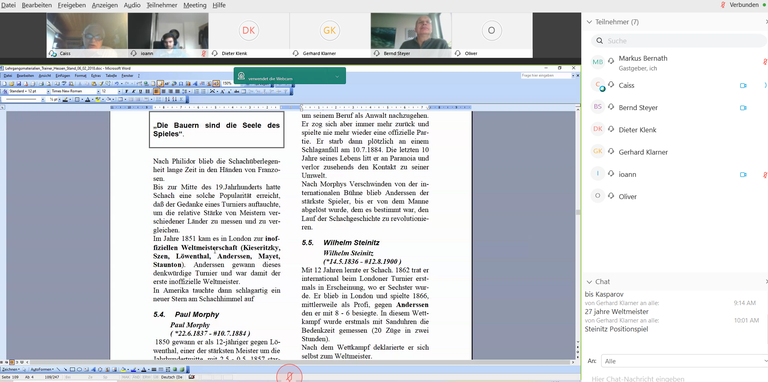Image resolution: width=768 pixels, height=382 pixels.
Task: Open the Meeting menu
Action: click(x=195, y=5)
